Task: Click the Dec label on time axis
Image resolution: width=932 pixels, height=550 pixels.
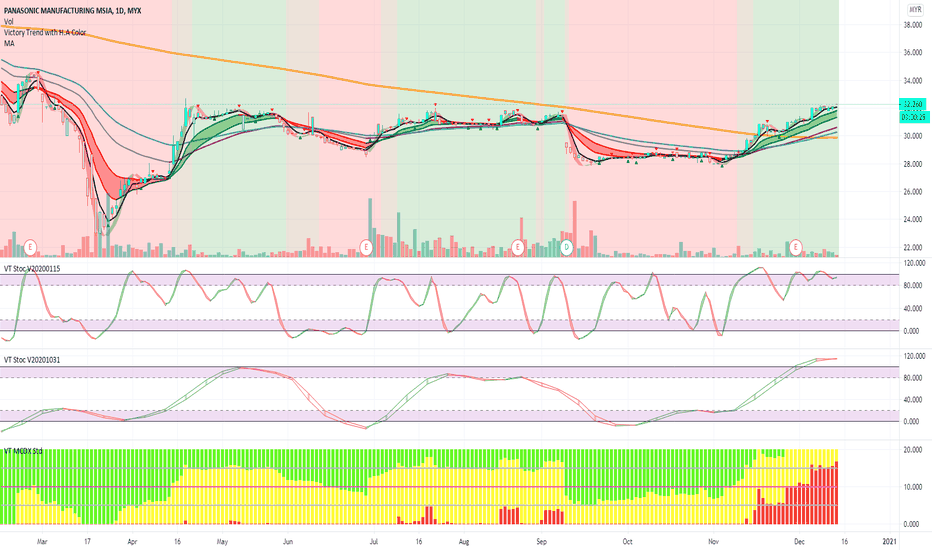Action: click(799, 542)
